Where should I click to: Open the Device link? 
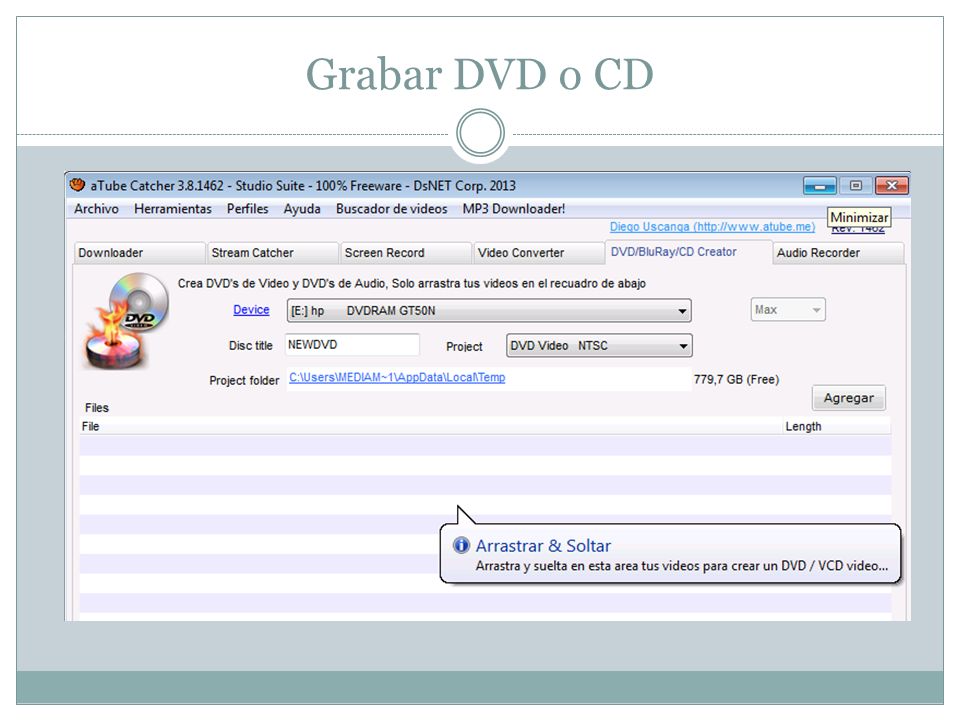tap(251, 310)
